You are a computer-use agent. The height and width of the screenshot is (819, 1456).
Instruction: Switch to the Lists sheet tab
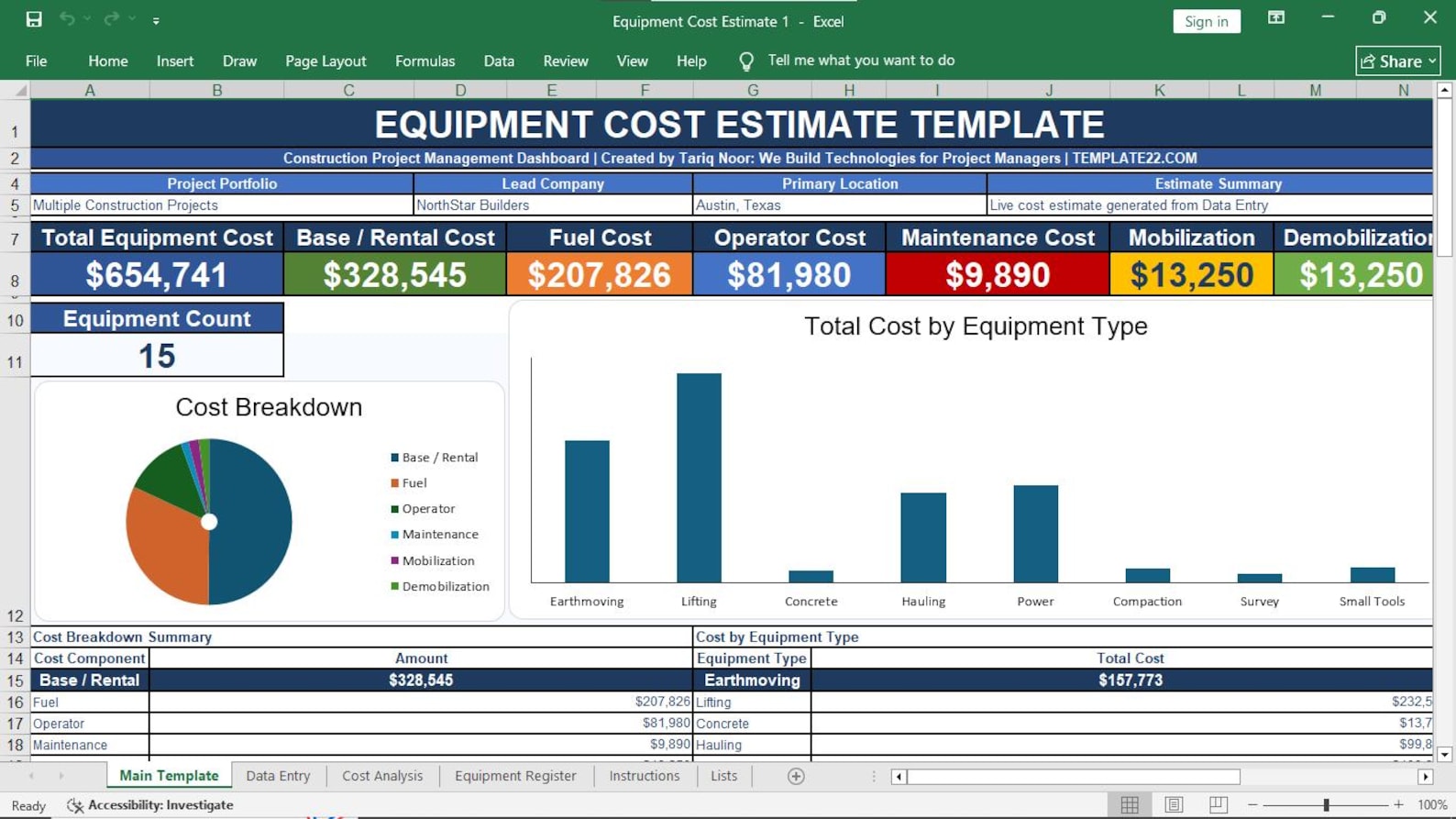723,776
